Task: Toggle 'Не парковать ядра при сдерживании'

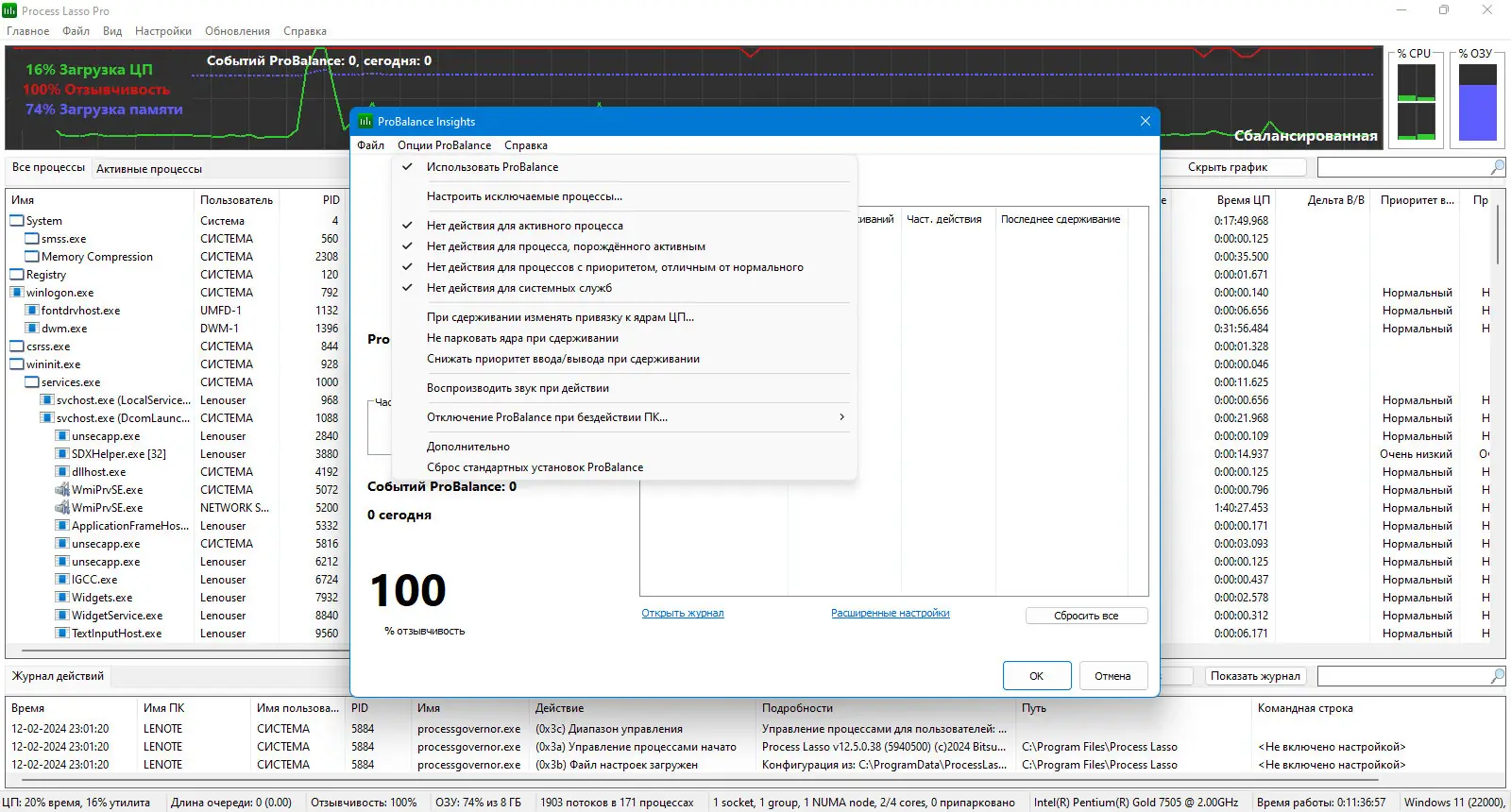Action: (x=623, y=338)
